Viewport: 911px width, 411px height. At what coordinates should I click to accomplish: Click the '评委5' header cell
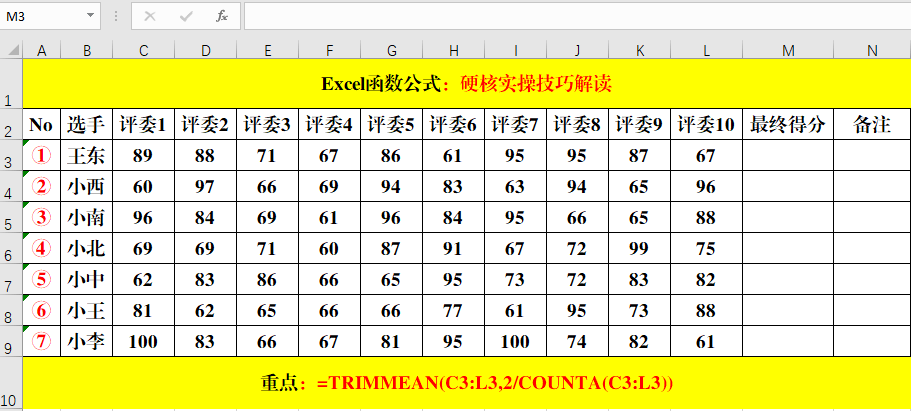(392, 124)
